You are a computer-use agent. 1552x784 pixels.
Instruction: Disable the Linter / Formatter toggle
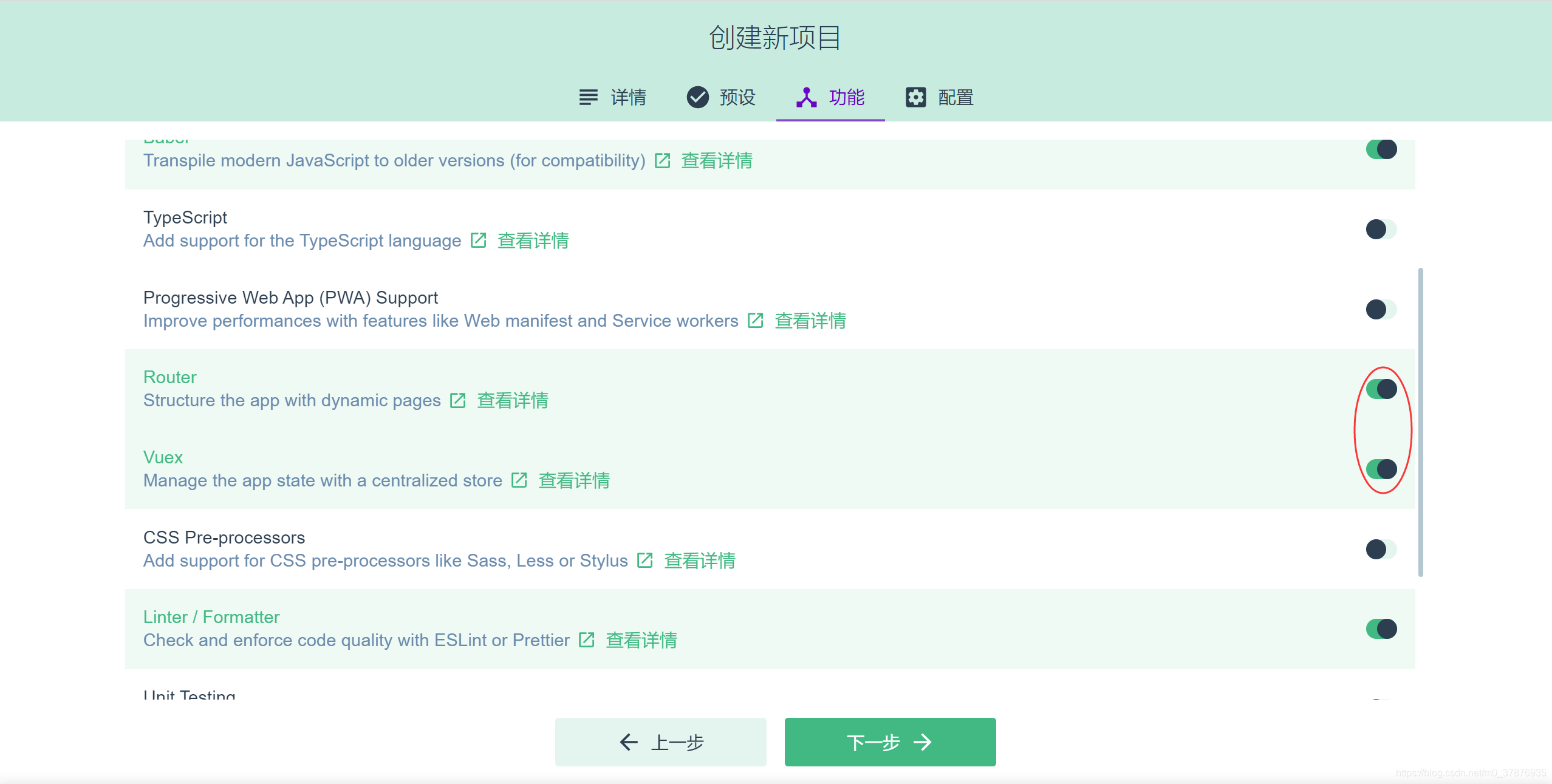(x=1381, y=629)
